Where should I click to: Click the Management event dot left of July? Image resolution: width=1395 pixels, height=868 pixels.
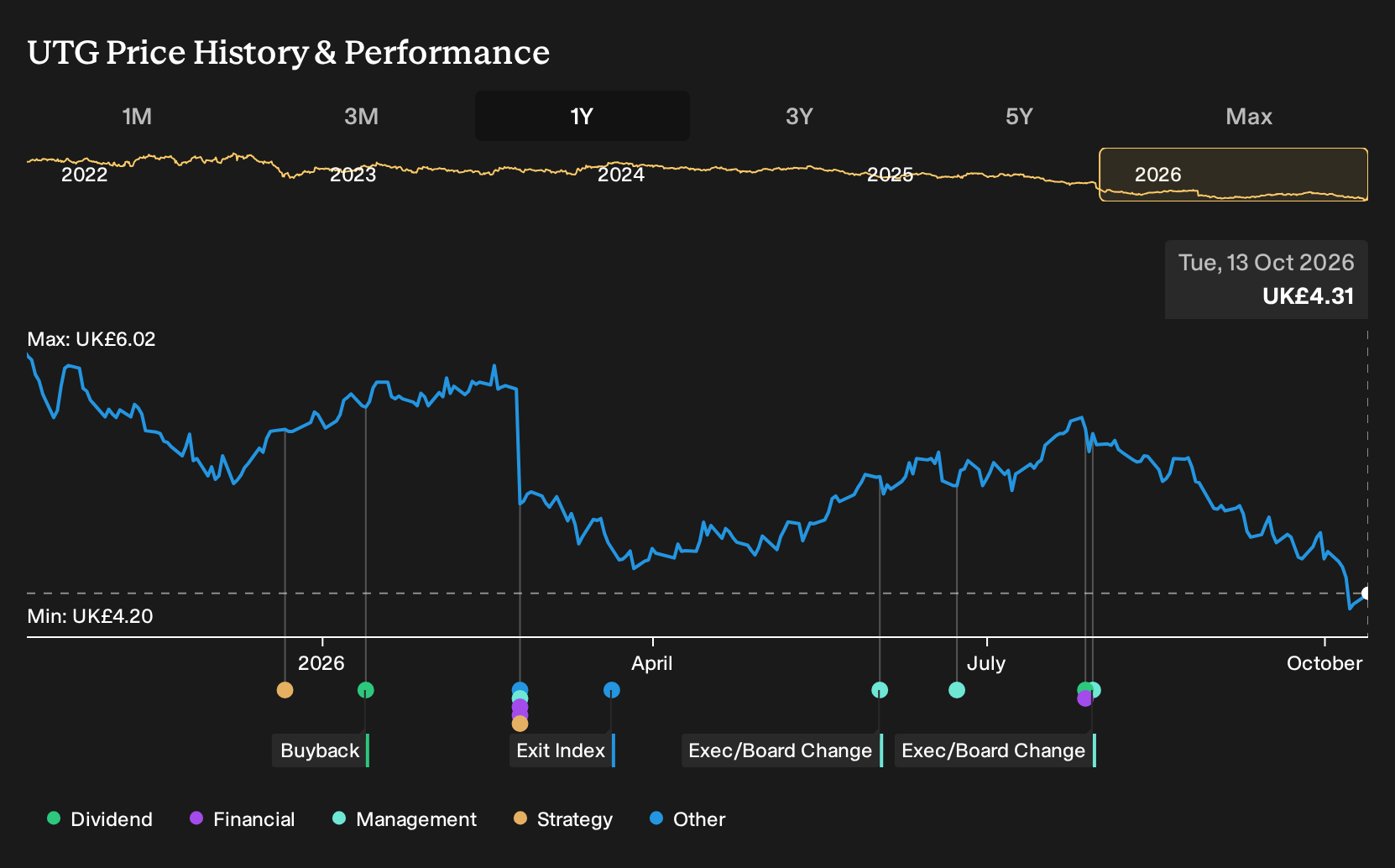956,690
